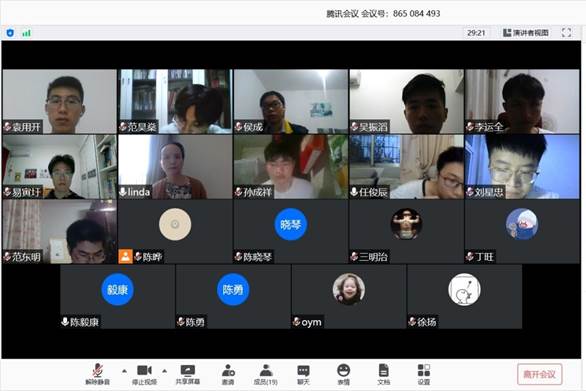This screenshot has width=586, height=391.
Task: Click the green network signal icon
Action: [26, 33]
